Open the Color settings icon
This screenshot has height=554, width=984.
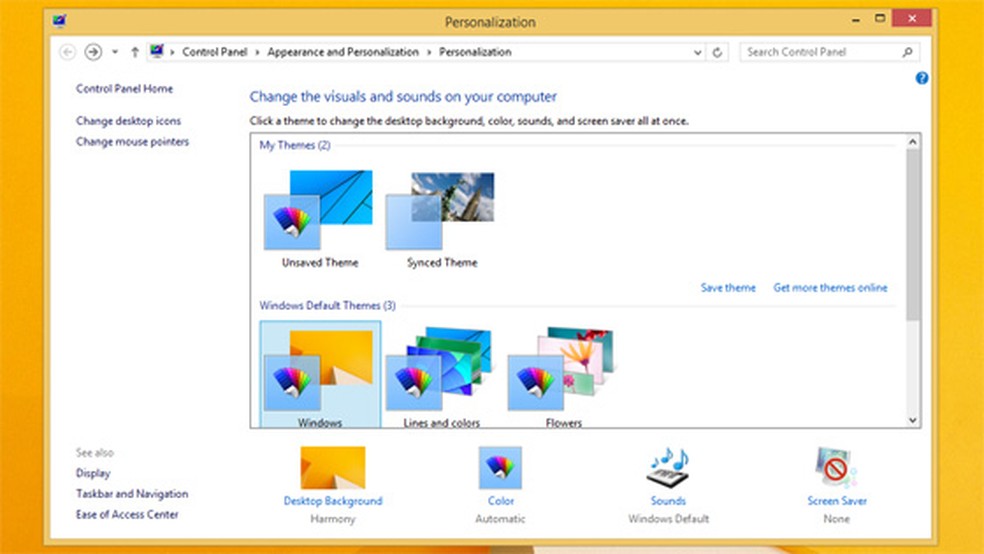tap(500, 467)
